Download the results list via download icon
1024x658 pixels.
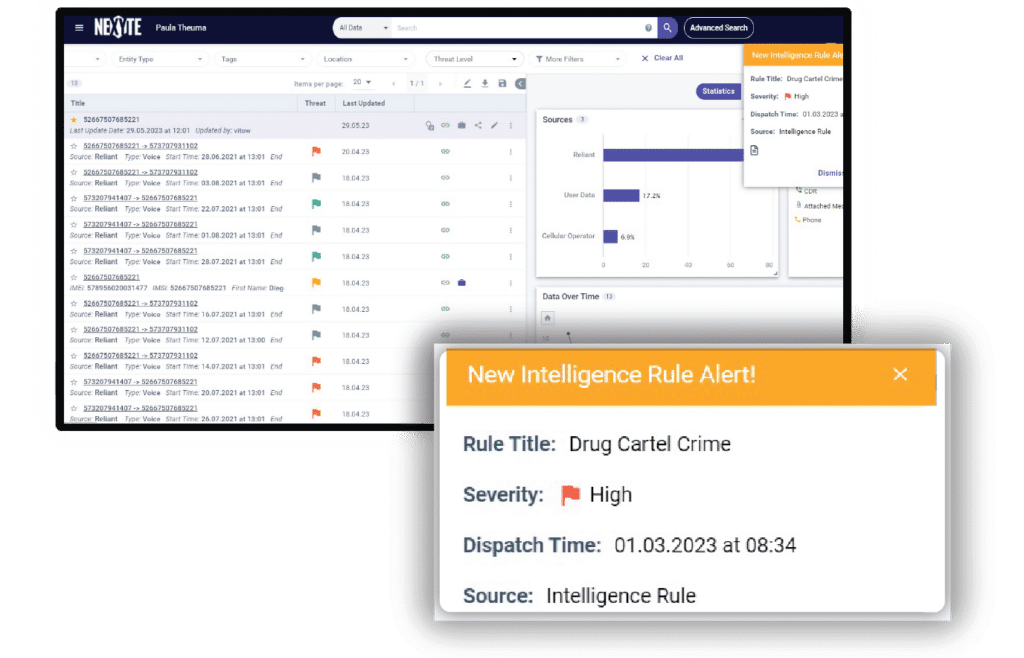coord(485,84)
